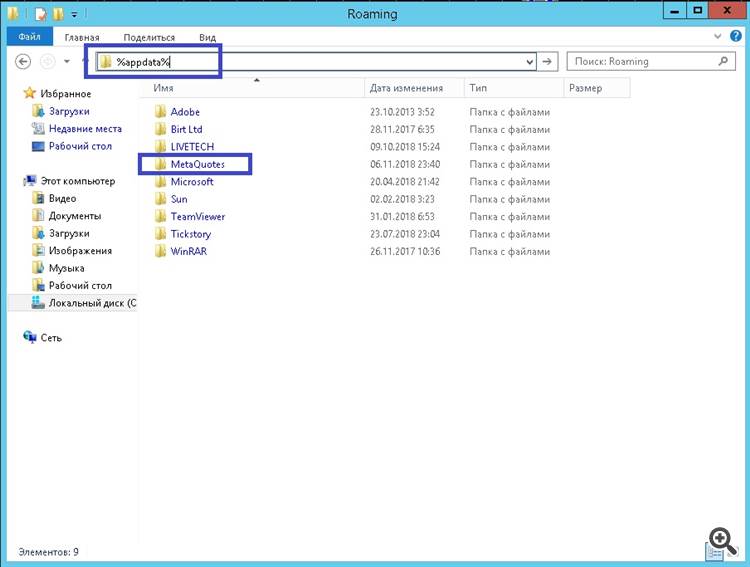Select the LIVETECH folder icon

(160, 146)
